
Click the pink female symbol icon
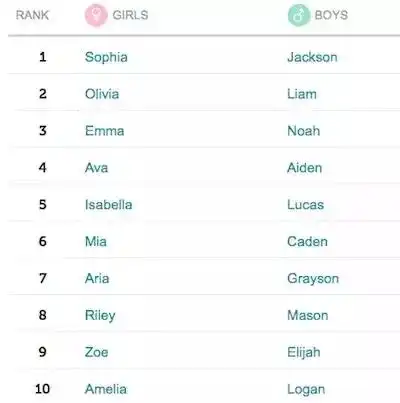click(96, 15)
